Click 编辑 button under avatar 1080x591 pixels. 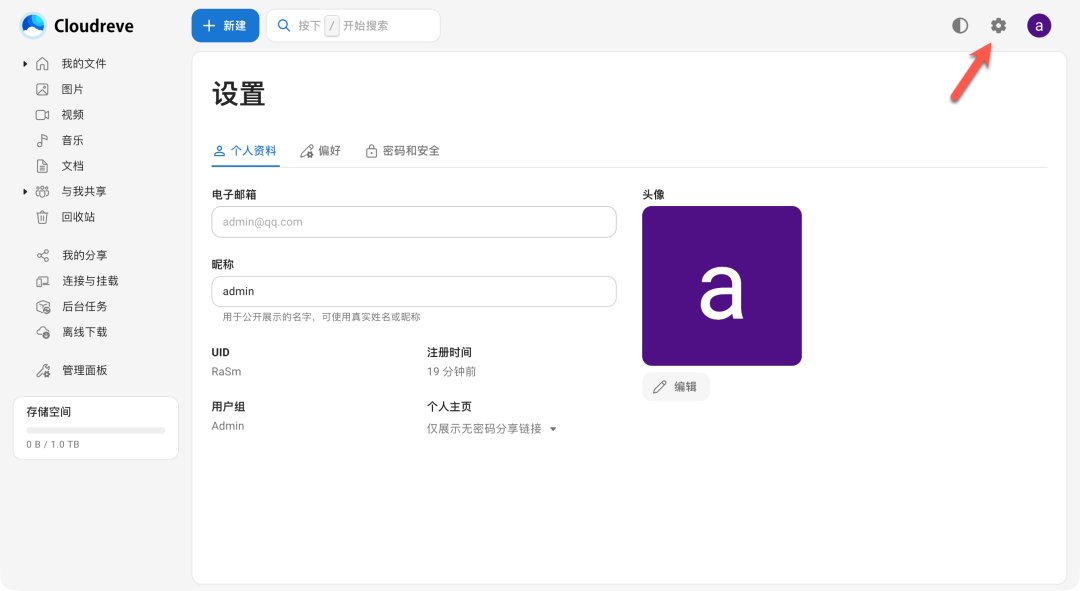coord(675,387)
